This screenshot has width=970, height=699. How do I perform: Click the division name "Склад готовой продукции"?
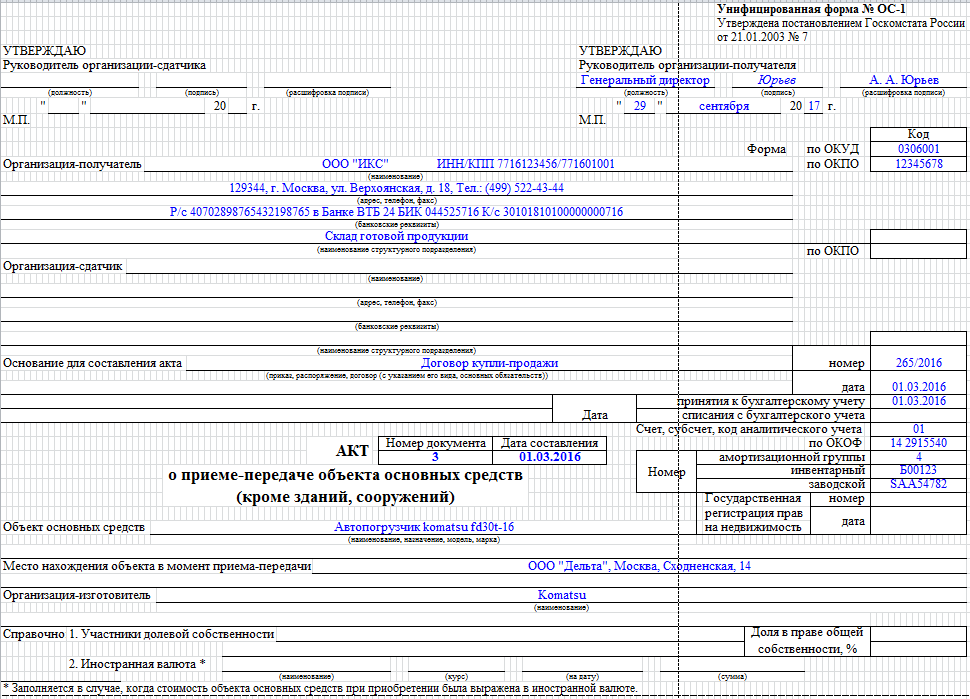click(x=397, y=236)
